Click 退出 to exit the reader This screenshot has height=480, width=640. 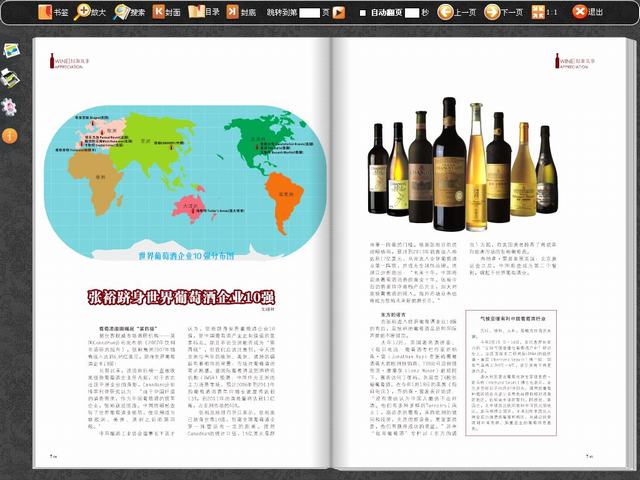587,12
